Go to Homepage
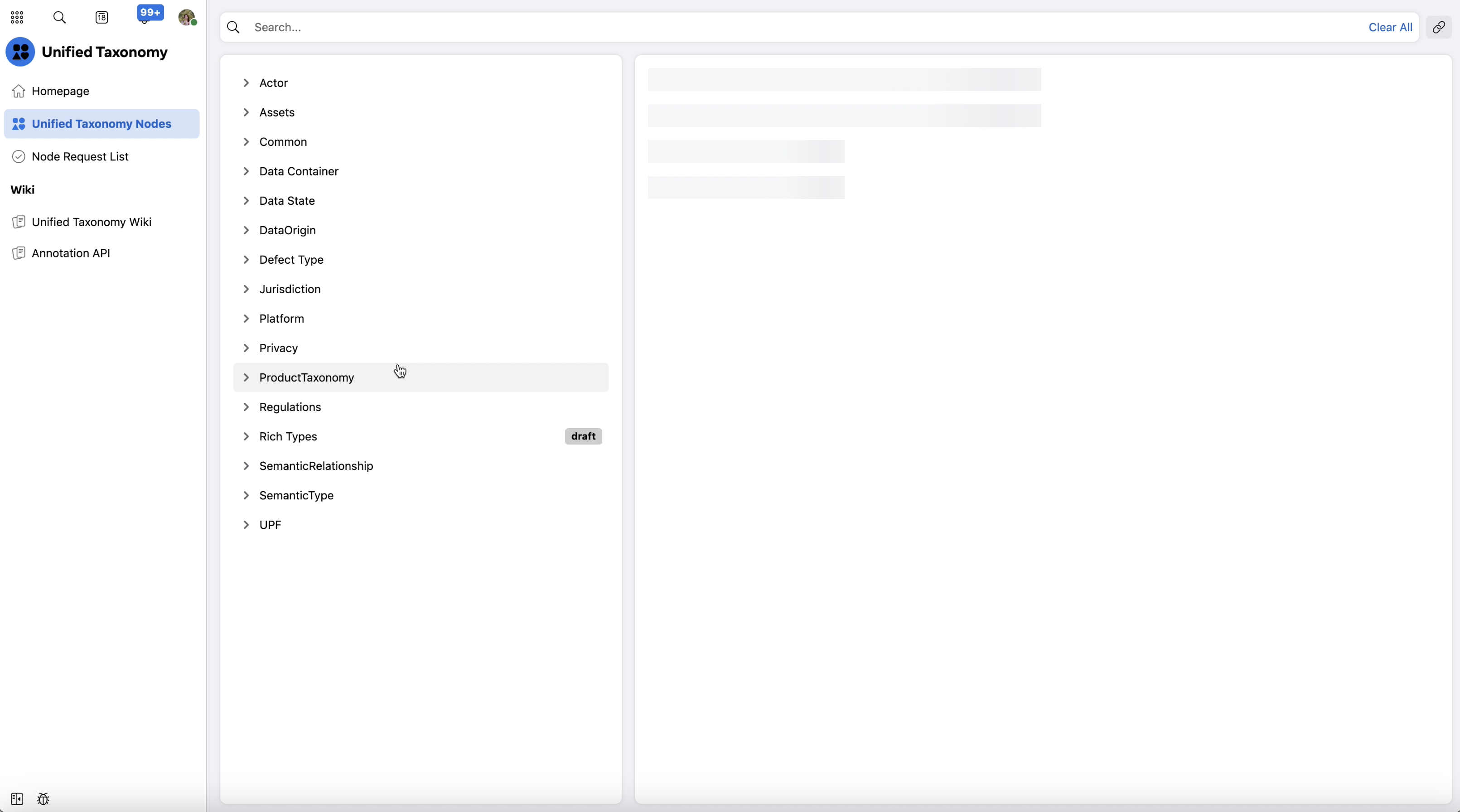Viewport: 1460px width, 812px height. pyautogui.click(x=102, y=91)
